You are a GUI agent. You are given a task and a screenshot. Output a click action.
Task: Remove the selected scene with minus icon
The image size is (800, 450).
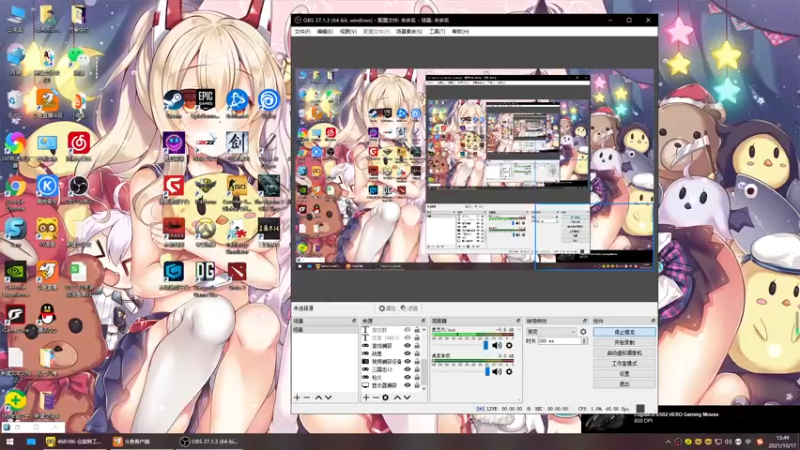pos(307,397)
